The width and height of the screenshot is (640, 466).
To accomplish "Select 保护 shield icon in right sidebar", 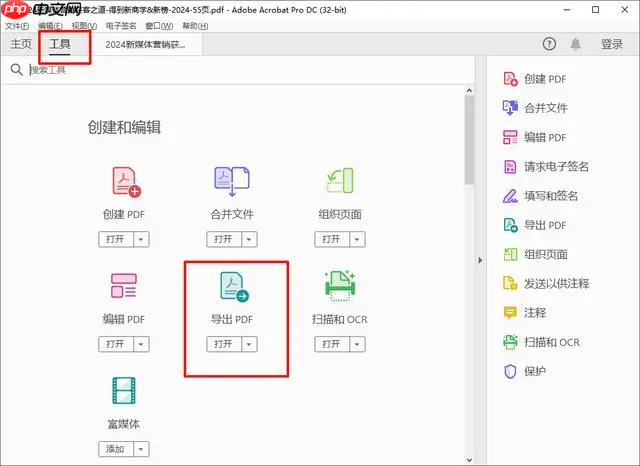I will tap(510, 371).
